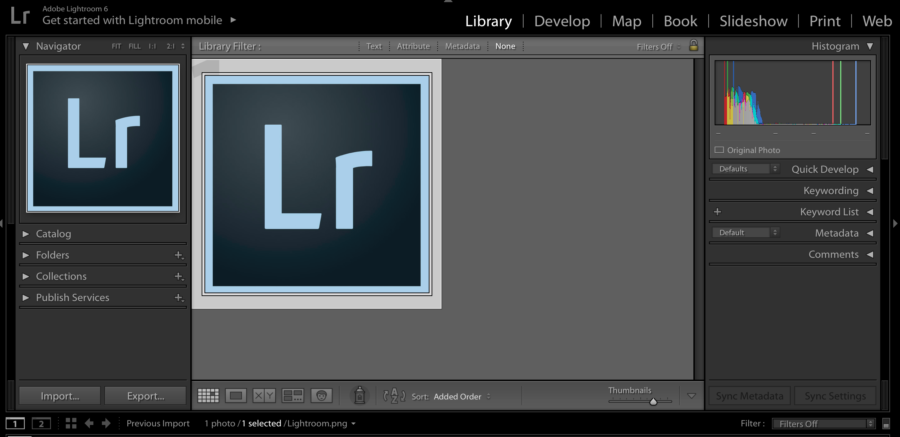Go forward with right arrow icon
The height and width of the screenshot is (437, 900).
pyautogui.click(x=106, y=423)
